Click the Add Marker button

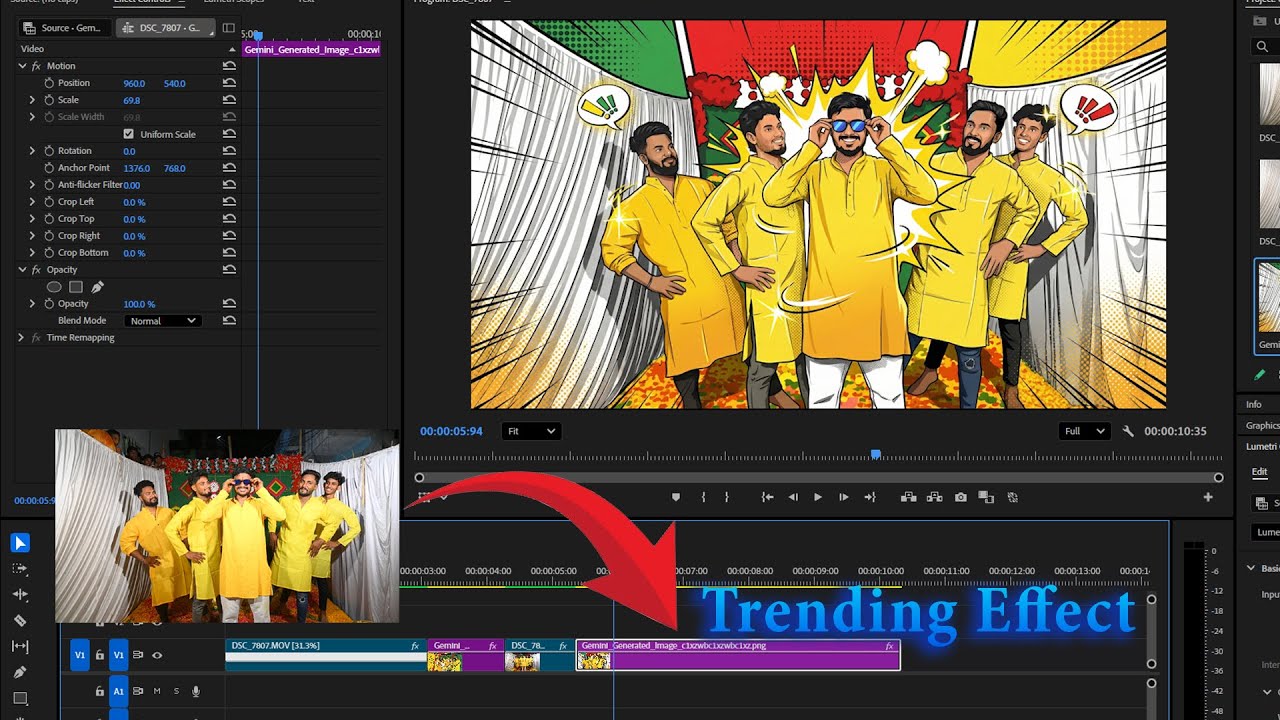pos(676,497)
